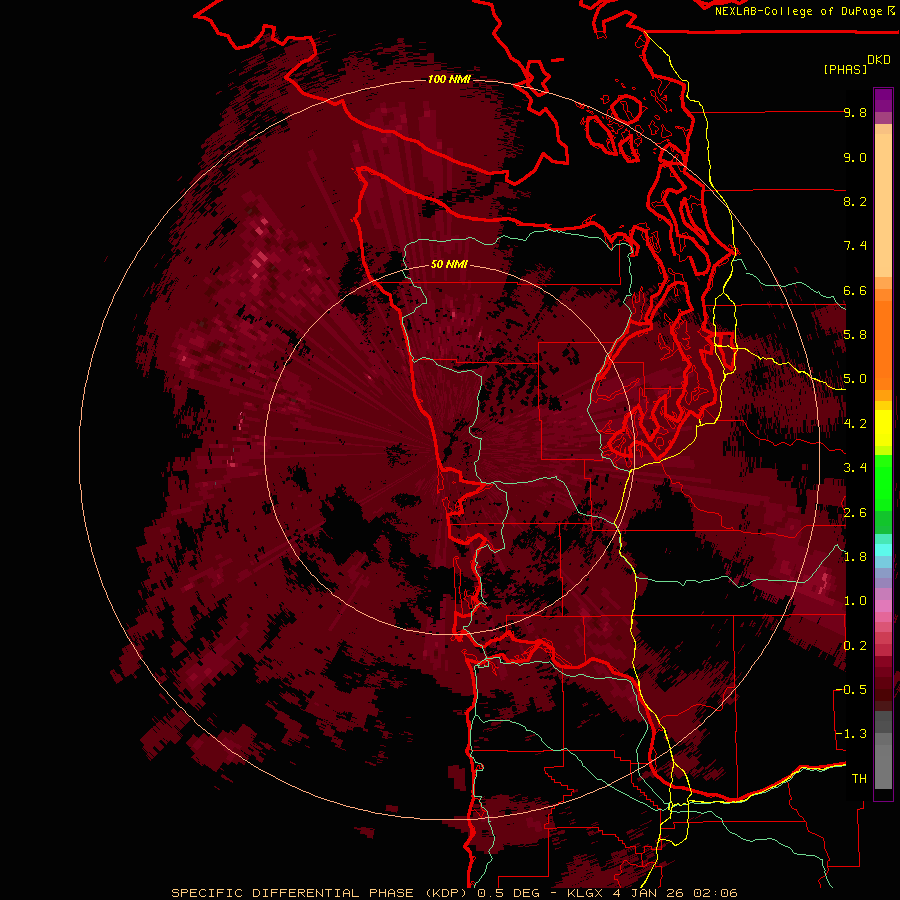Click the 7.4 value on the color scale

pos(855,246)
